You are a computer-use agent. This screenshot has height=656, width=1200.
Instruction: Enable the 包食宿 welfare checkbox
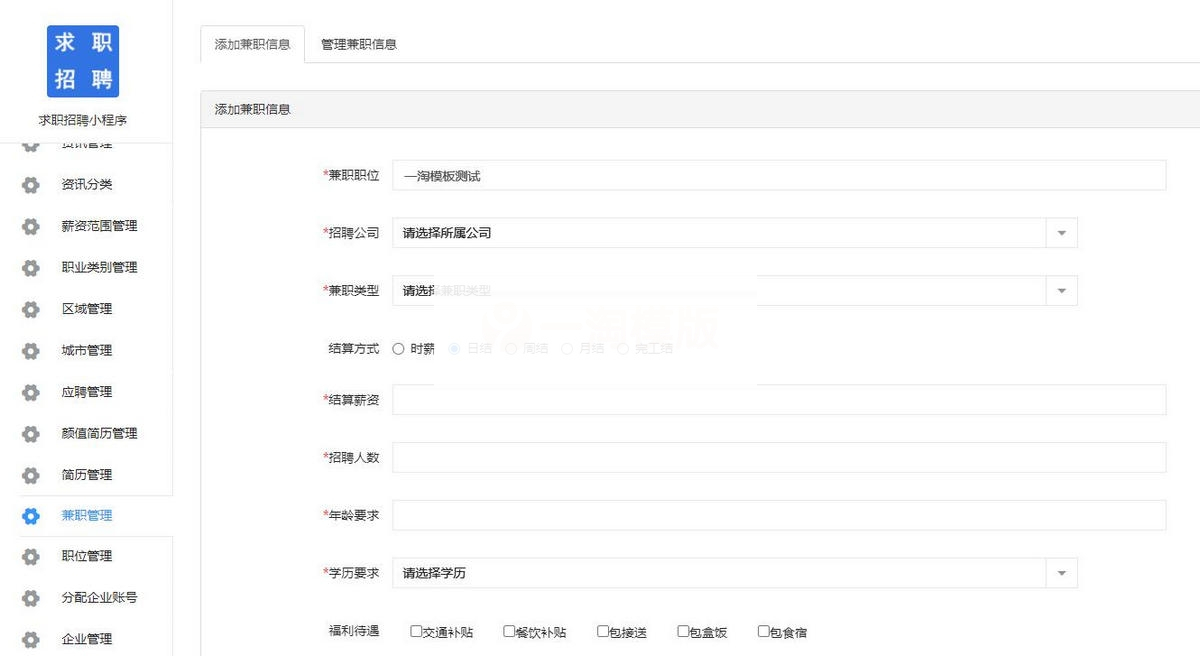(762, 631)
